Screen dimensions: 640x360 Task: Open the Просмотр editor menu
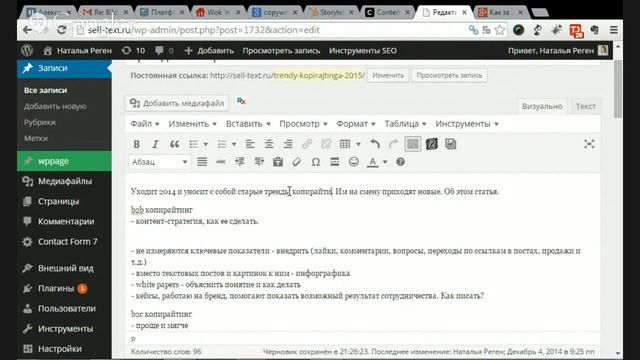click(303, 124)
